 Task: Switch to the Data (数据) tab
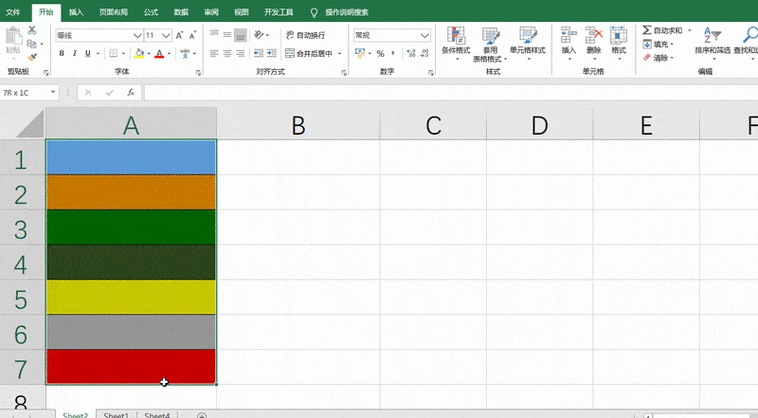click(181, 12)
